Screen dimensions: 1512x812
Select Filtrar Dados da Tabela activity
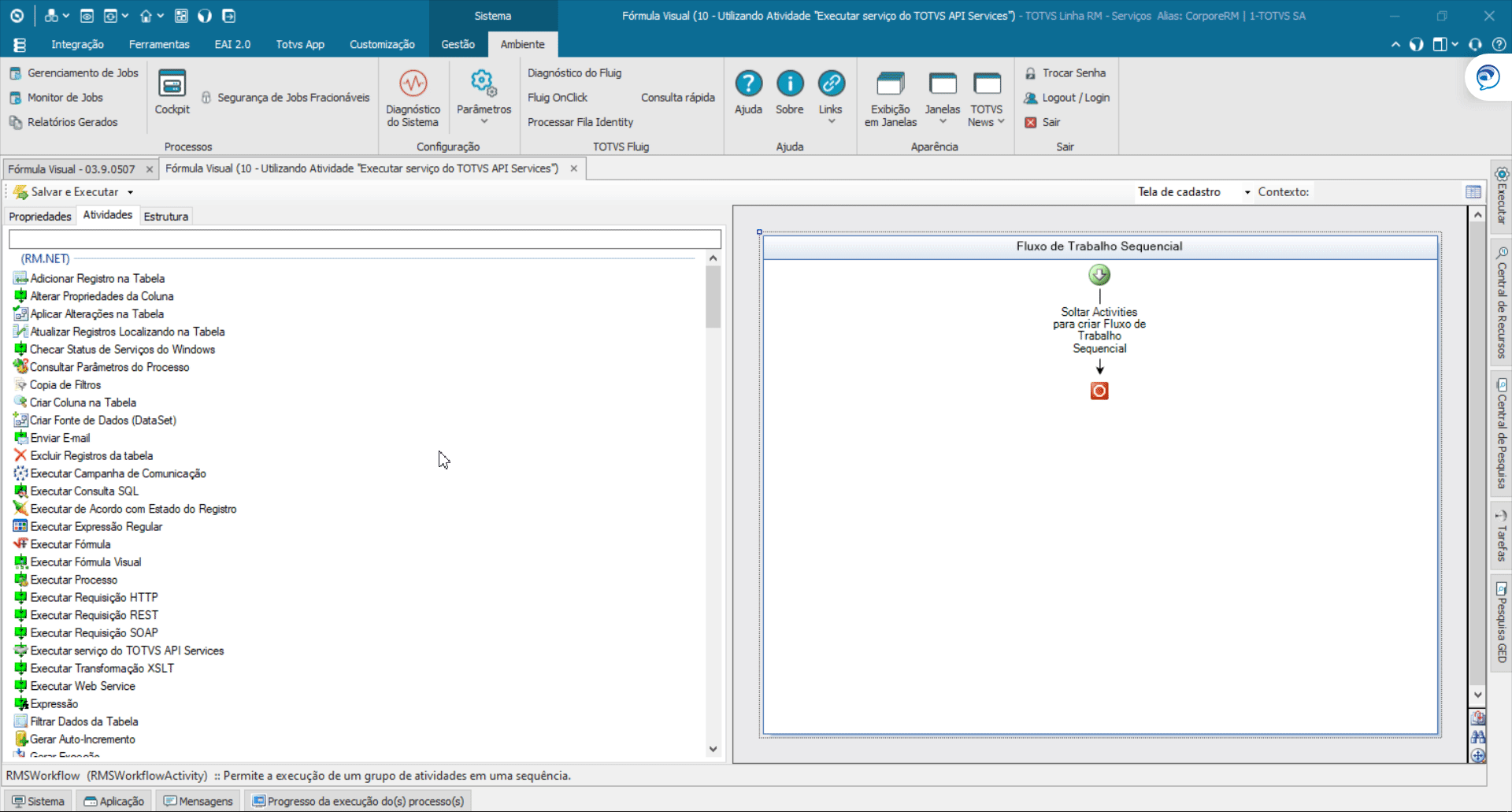[x=76, y=721]
